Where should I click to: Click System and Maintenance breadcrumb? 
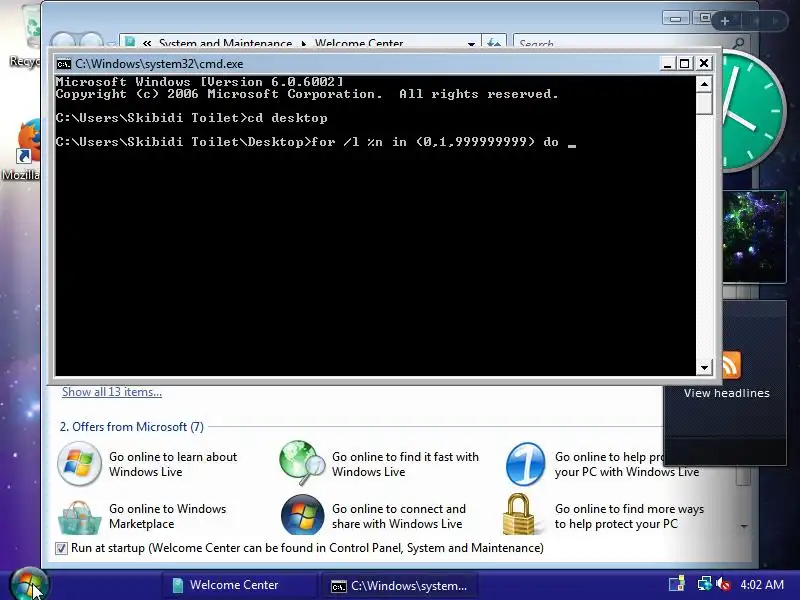pyautogui.click(x=225, y=43)
